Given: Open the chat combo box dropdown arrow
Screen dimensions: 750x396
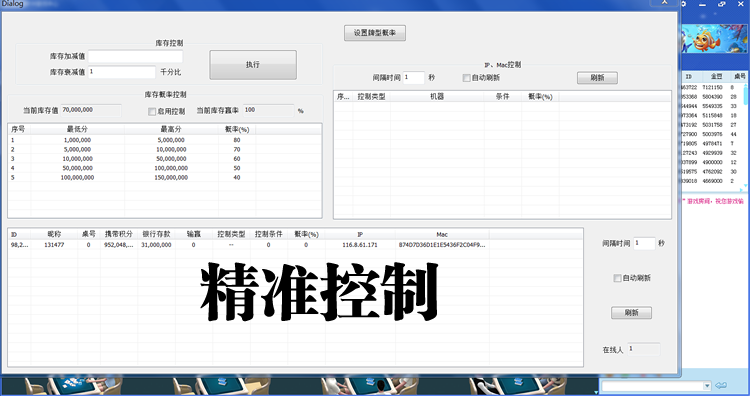Looking at the screenshot, I should tap(707, 385).
